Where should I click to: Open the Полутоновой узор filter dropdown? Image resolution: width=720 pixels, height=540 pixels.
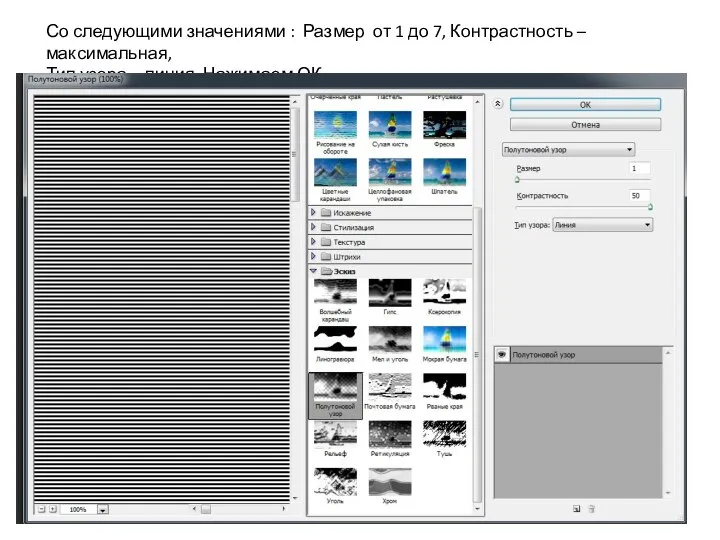tap(568, 150)
